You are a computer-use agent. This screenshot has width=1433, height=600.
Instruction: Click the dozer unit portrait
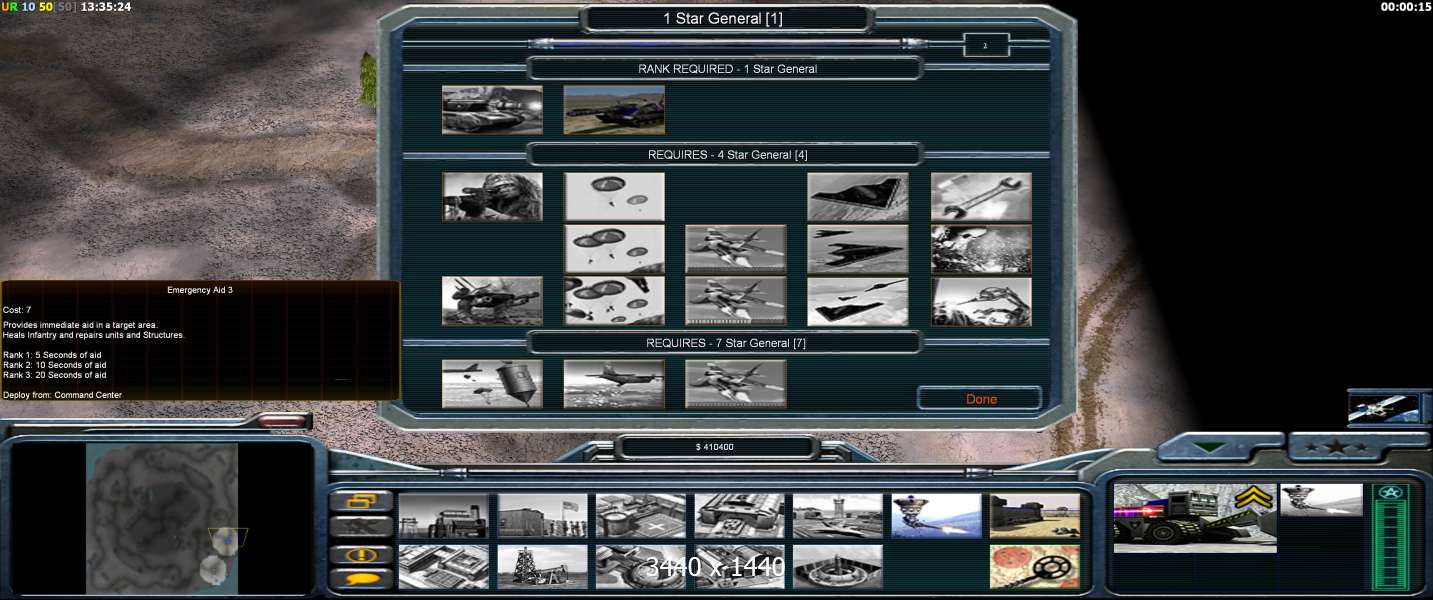(1194, 516)
